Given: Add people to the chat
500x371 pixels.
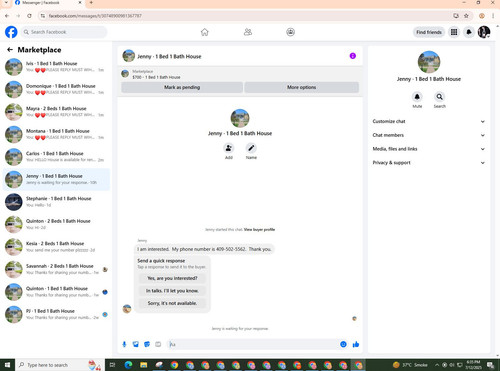Looking at the screenshot, I should pyautogui.click(x=229, y=148).
